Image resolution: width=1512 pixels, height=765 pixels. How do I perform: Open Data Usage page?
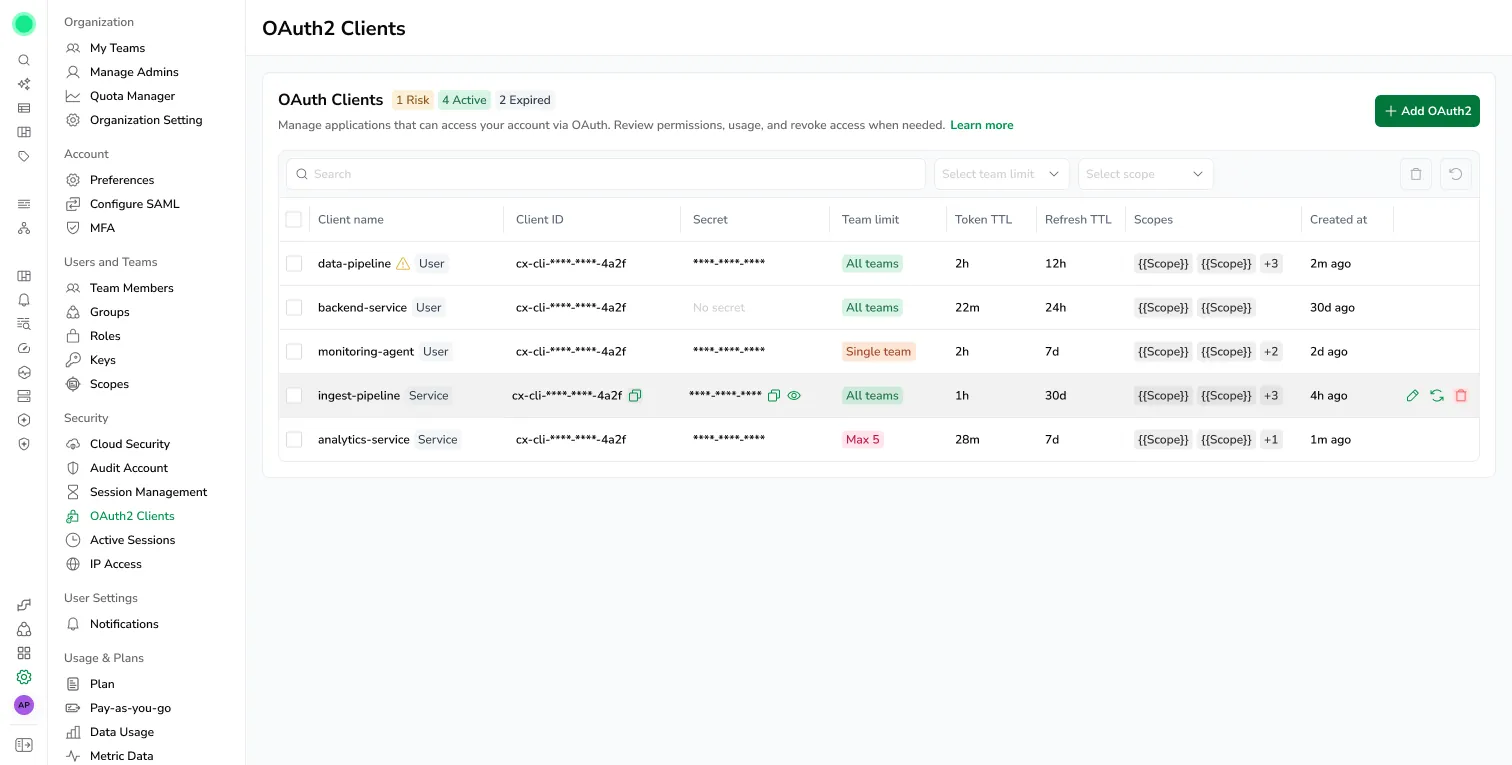tap(122, 732)
